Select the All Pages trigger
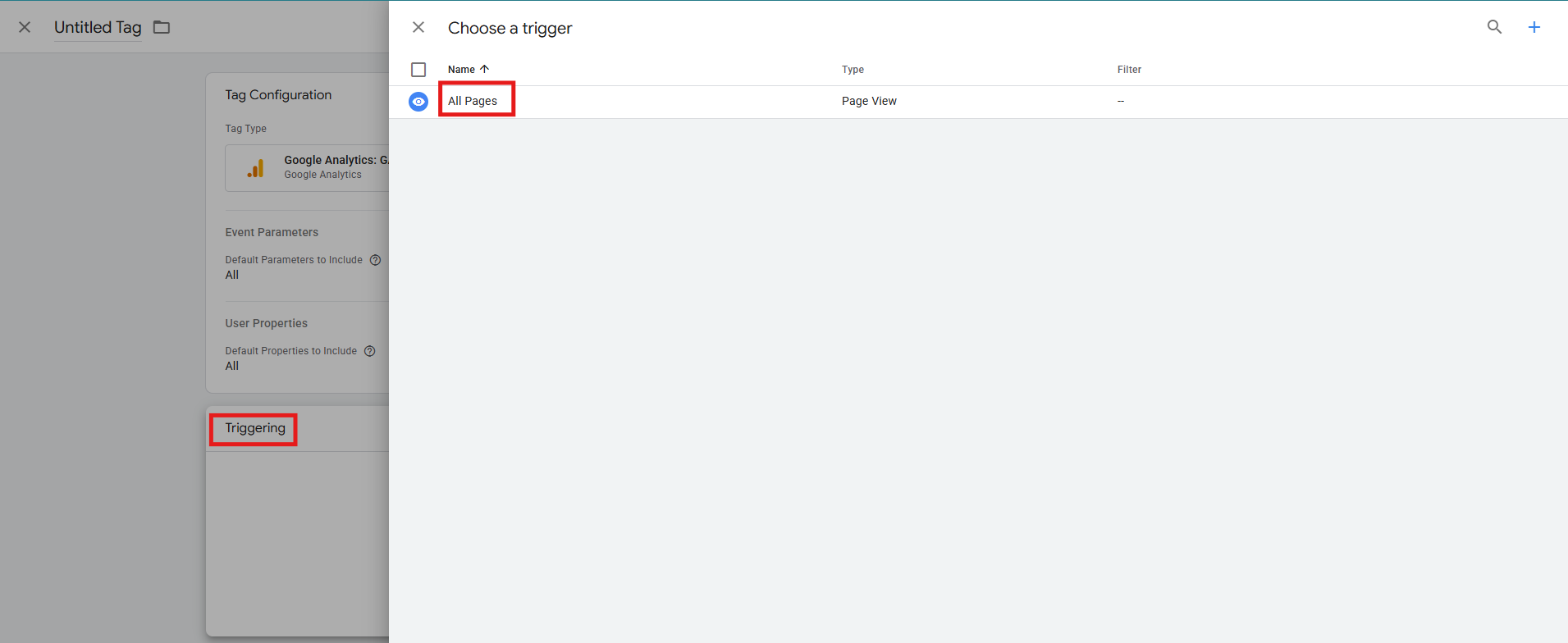Image resolution: width=1568 pixels, height=643 pixels. coord(473,101)
